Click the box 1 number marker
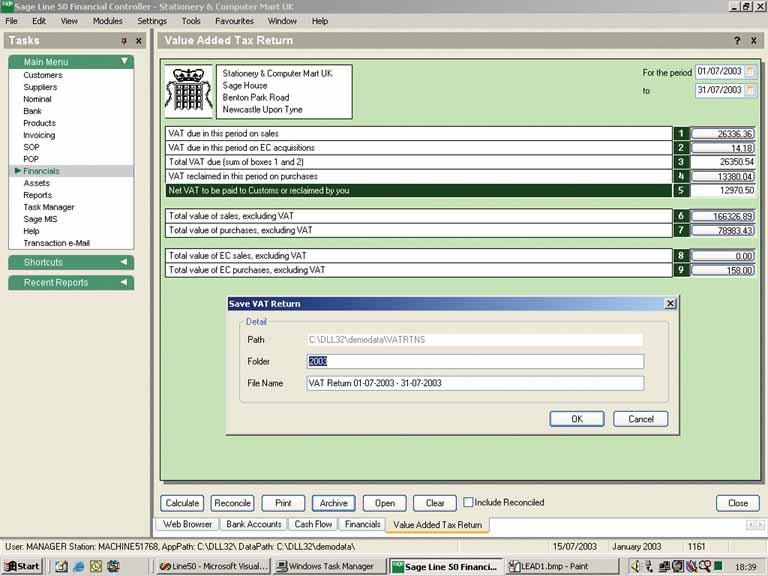The width and height of the screenshot is (768, 576). point(681,134)
